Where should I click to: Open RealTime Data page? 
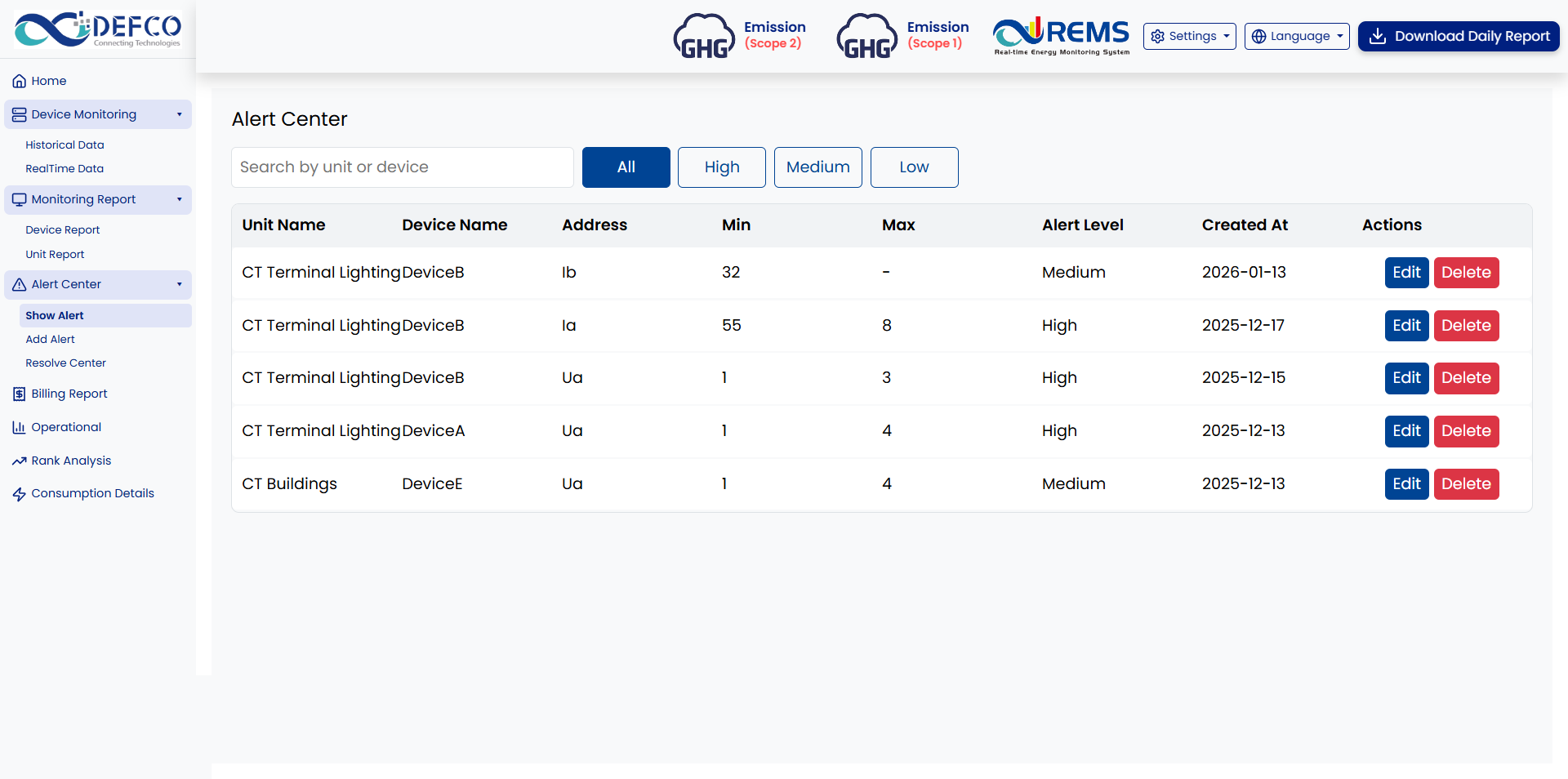[65, 168]
